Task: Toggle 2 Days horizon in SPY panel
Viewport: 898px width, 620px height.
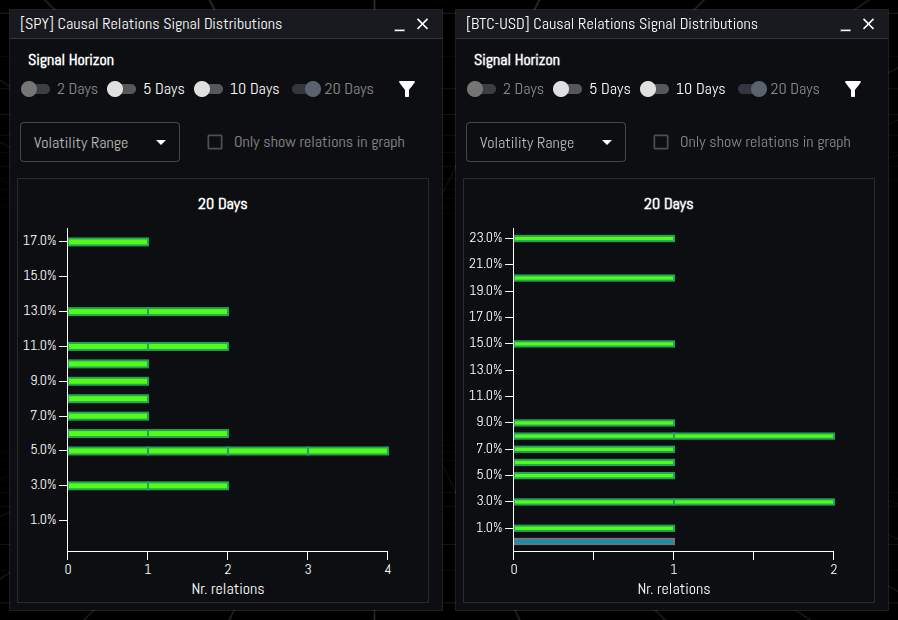Action: [x=36, y=89]
